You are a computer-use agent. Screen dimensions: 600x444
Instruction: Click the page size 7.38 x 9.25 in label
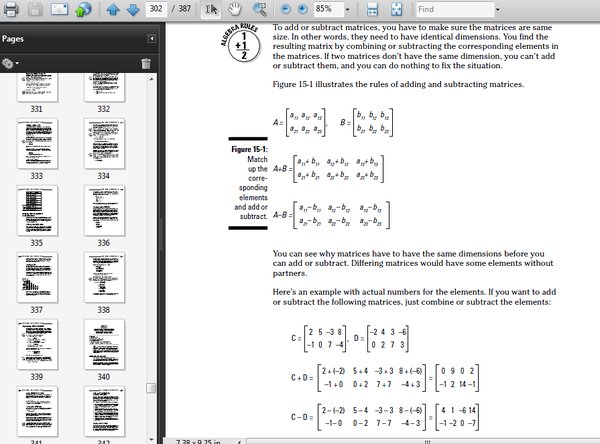tap(198, 441)
